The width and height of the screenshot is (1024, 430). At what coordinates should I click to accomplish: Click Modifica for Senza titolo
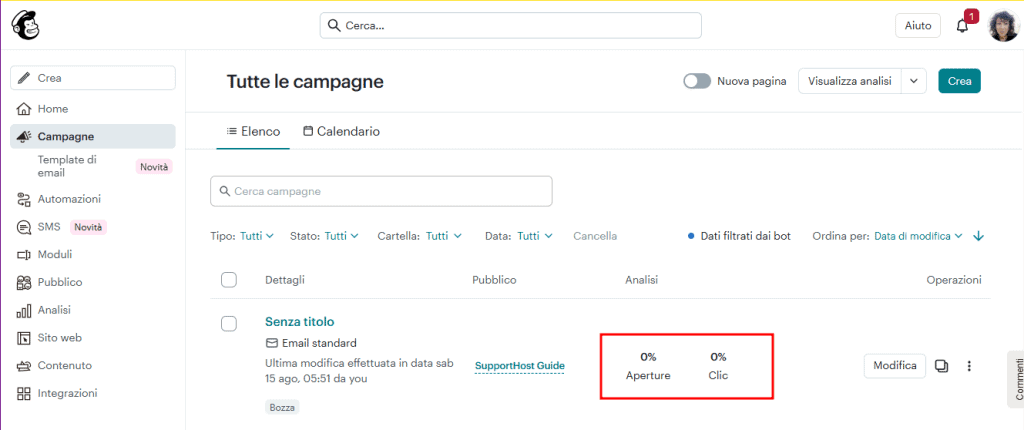point(895,365)
